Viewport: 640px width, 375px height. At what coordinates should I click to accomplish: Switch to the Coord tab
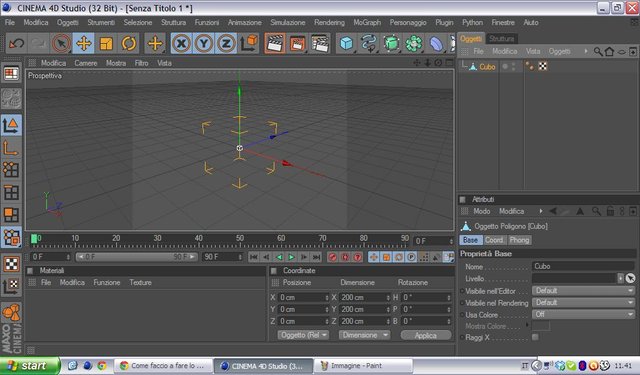click(494, 240)
